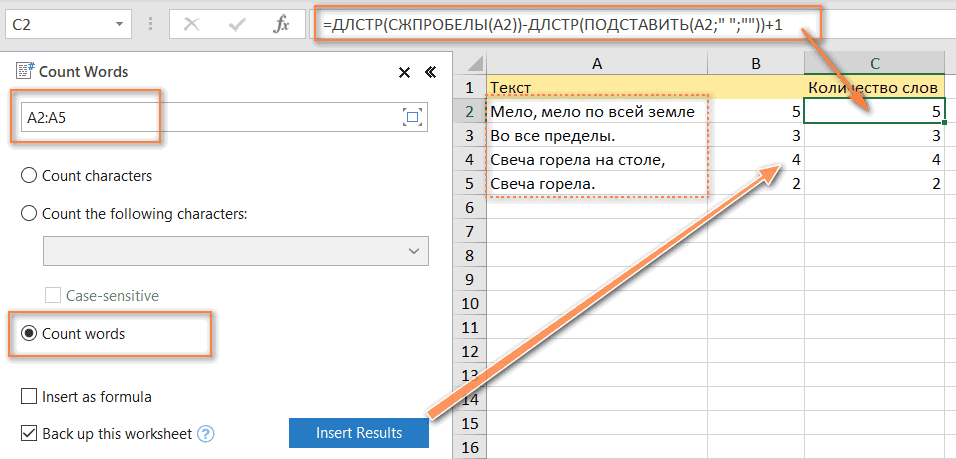The width and height of the screenshot is (956, 459).
Task: Uncheck Back up this worksheet checkbox
Action: (29, 434)
